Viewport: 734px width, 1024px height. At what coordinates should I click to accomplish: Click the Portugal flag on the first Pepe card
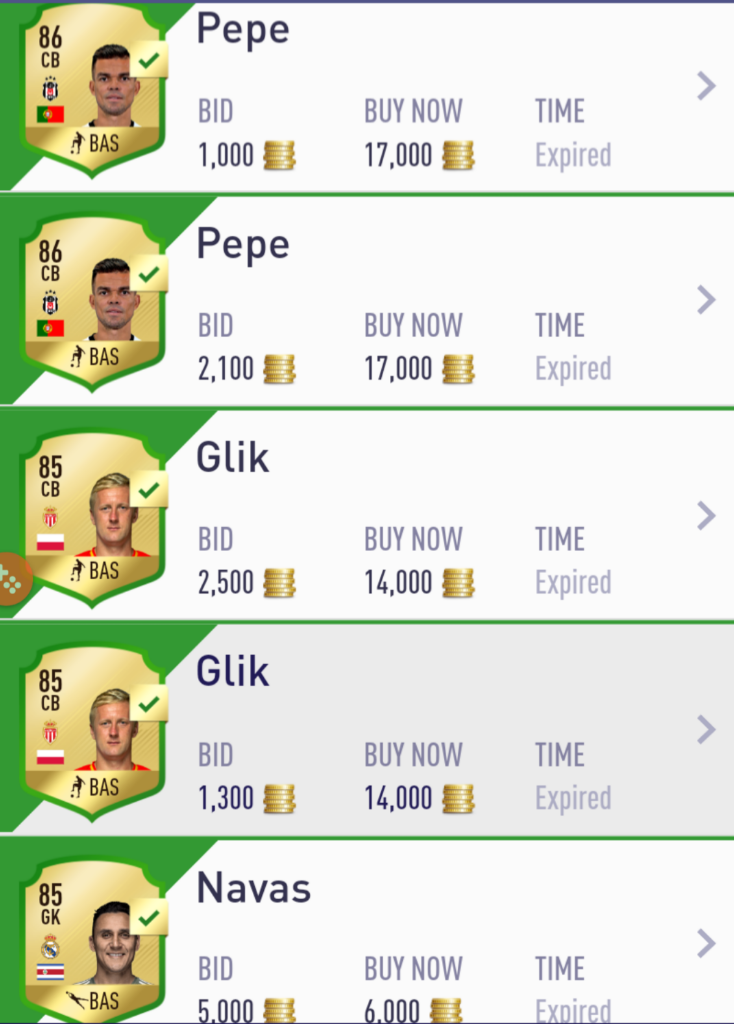pos(50,114)
